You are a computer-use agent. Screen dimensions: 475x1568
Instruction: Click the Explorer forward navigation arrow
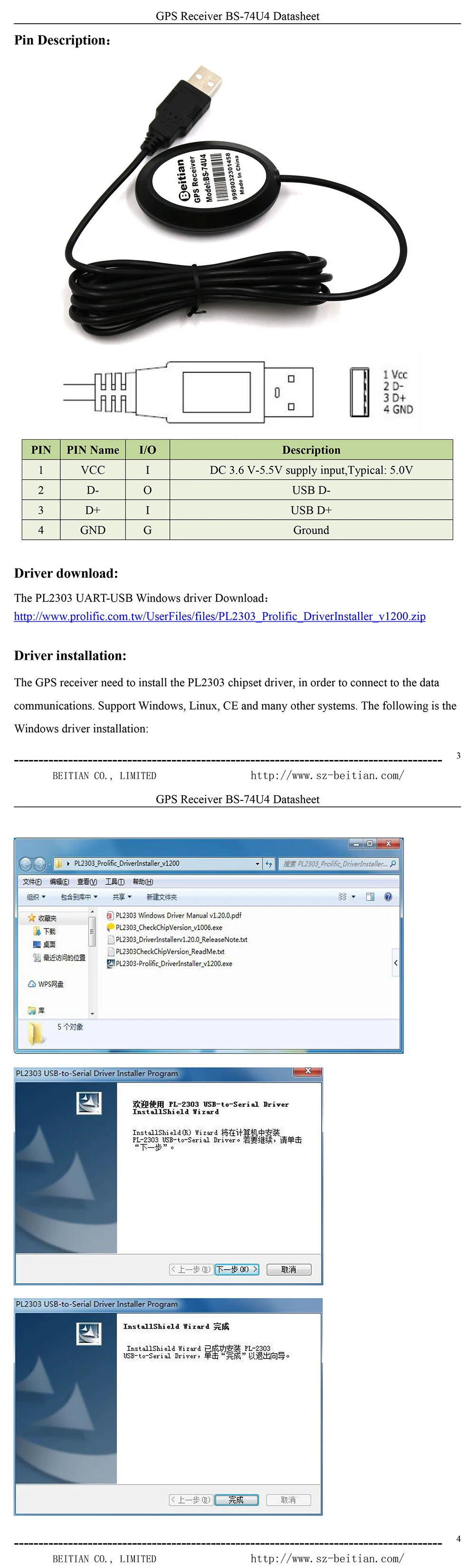point(39,864)
